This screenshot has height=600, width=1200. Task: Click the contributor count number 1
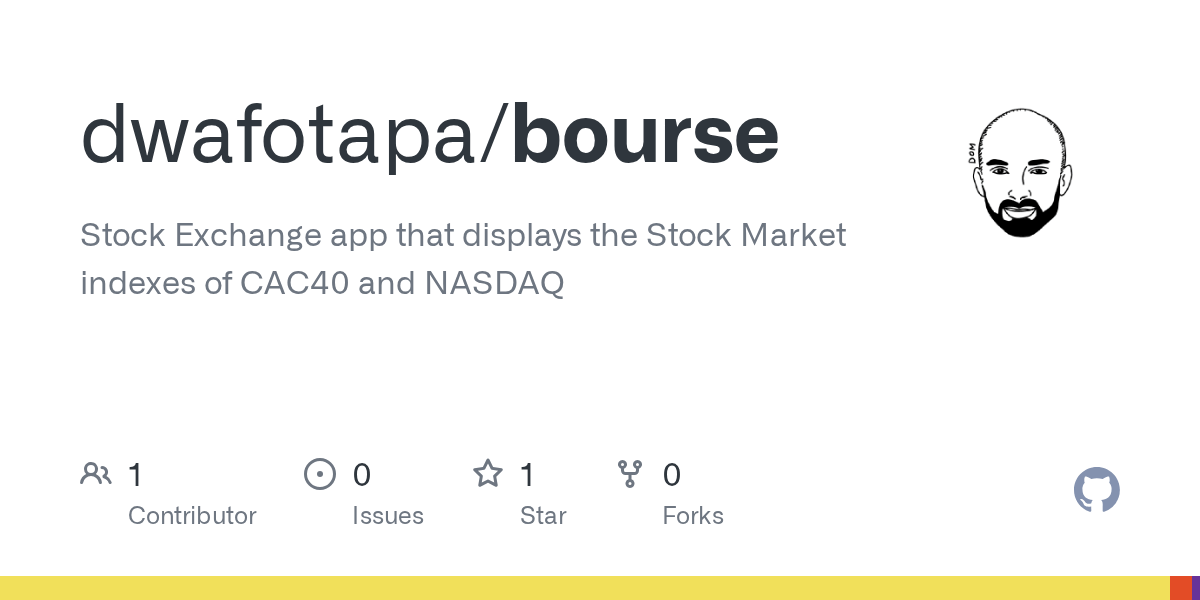(136, 475)
